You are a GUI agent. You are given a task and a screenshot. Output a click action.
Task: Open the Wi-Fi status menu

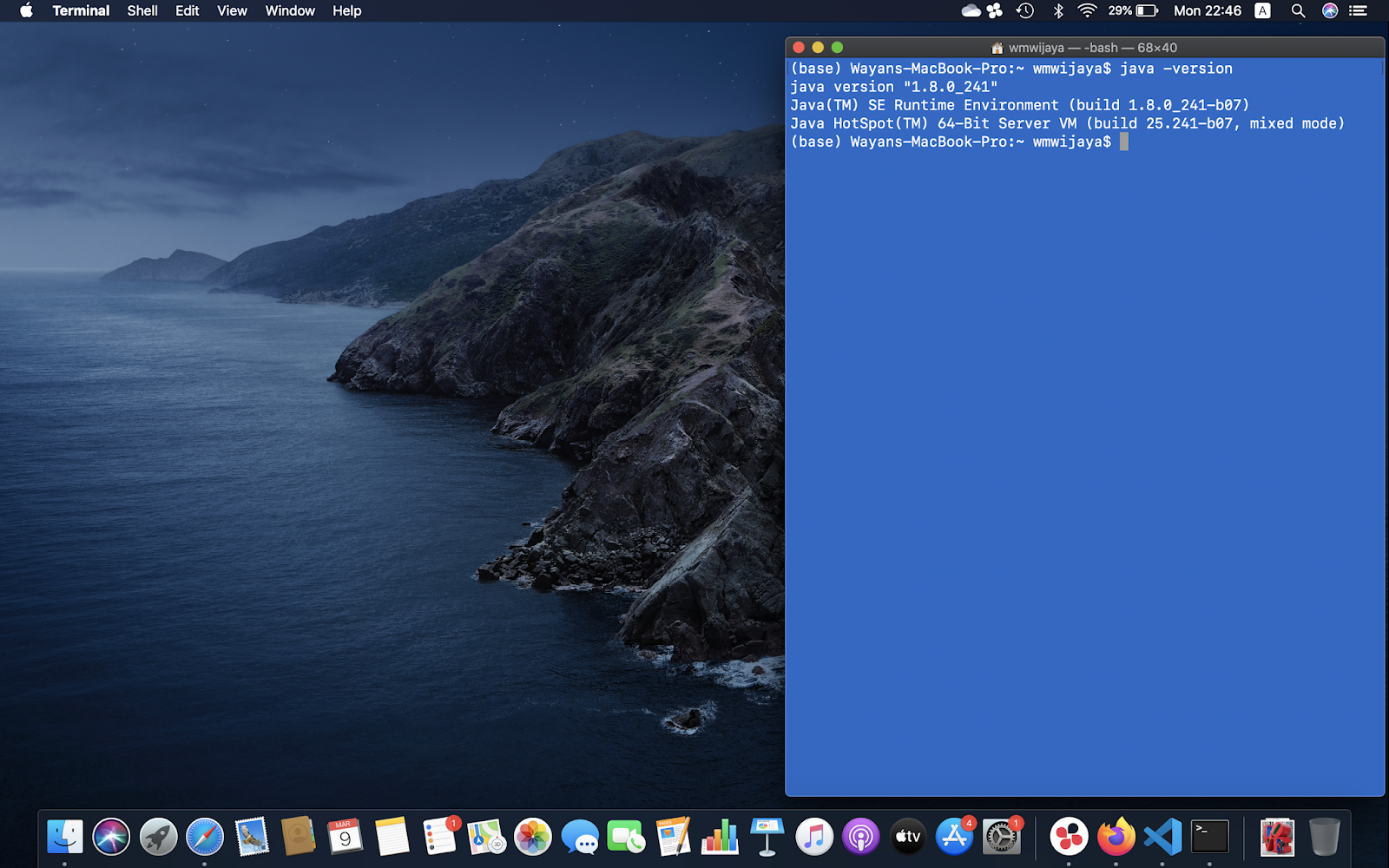pos(1086,10)
